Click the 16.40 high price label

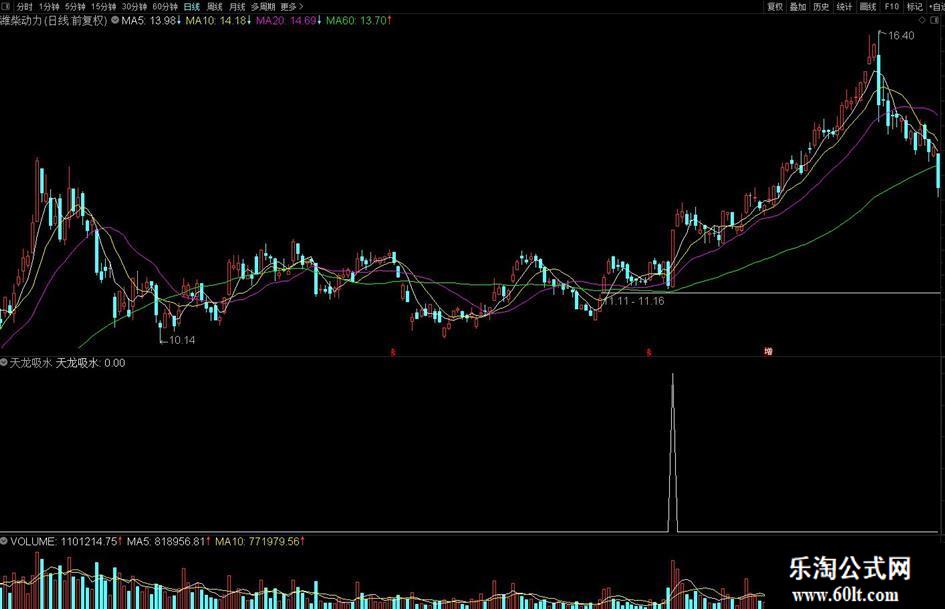pos(901,36)
